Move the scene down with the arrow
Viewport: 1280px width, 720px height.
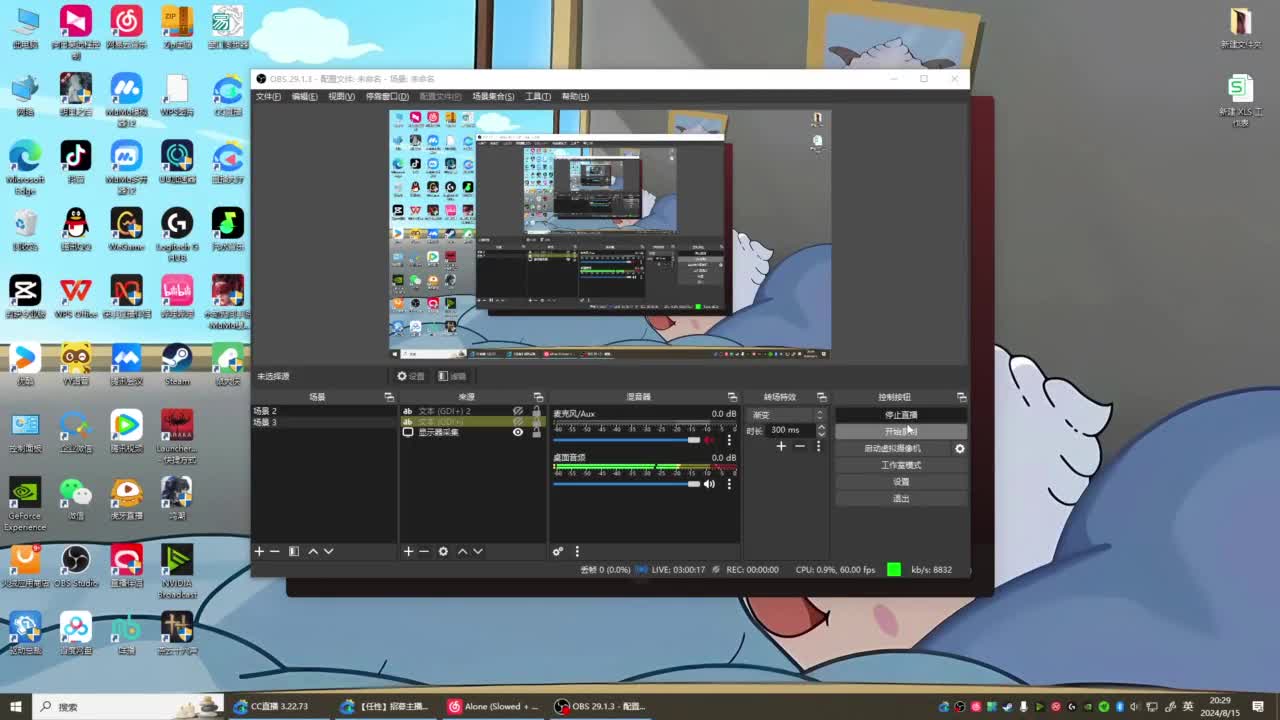point(328,551)
